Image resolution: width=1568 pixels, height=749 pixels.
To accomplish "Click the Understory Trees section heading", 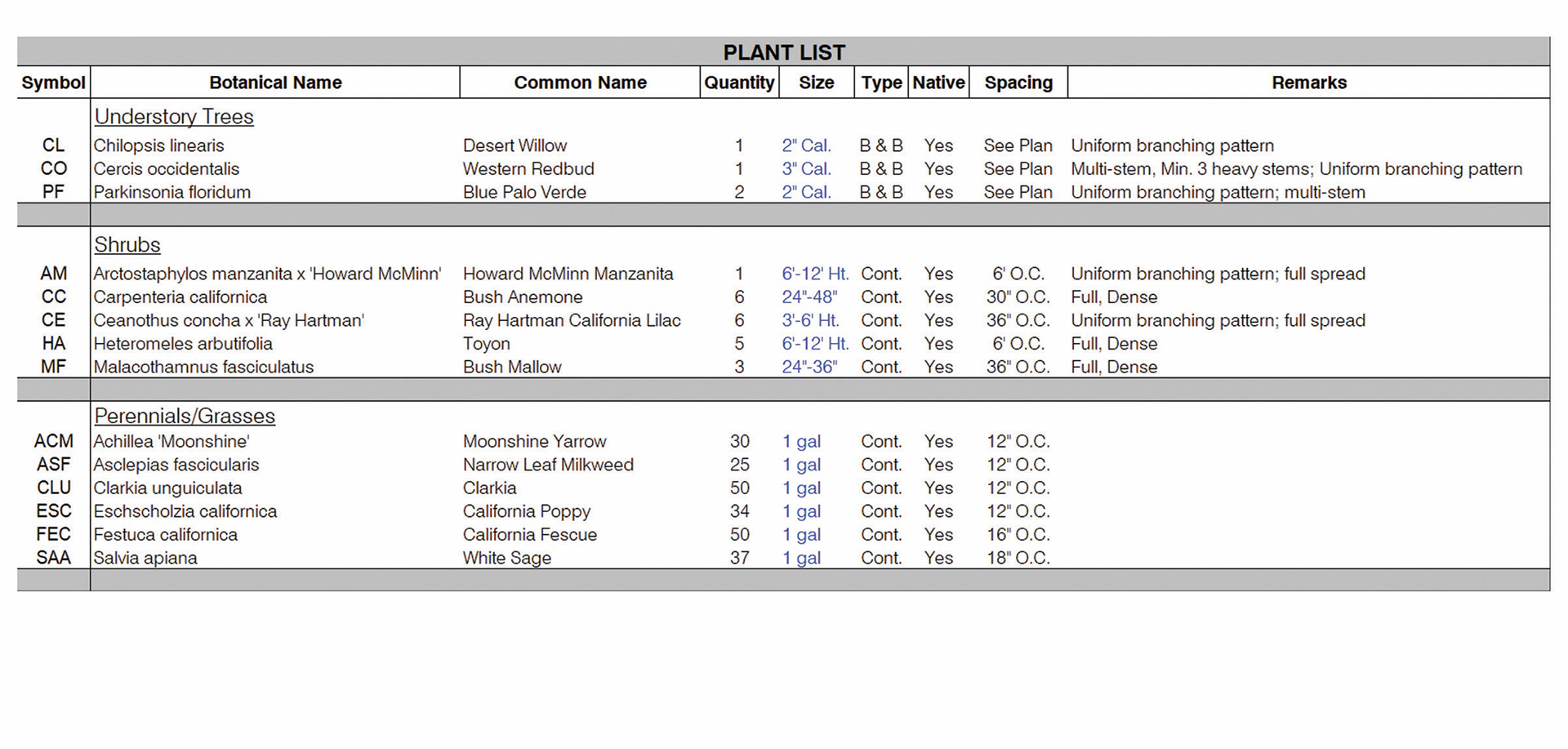I will click(174, 117).
